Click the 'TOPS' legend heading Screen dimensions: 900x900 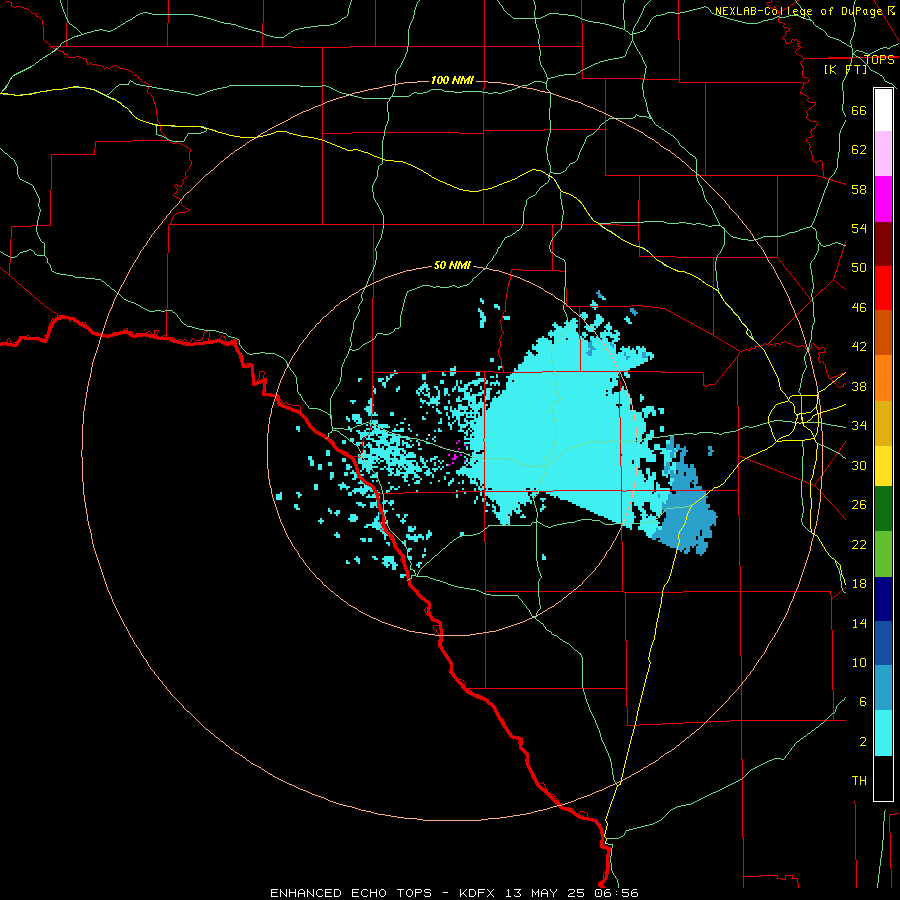(879, 60)
